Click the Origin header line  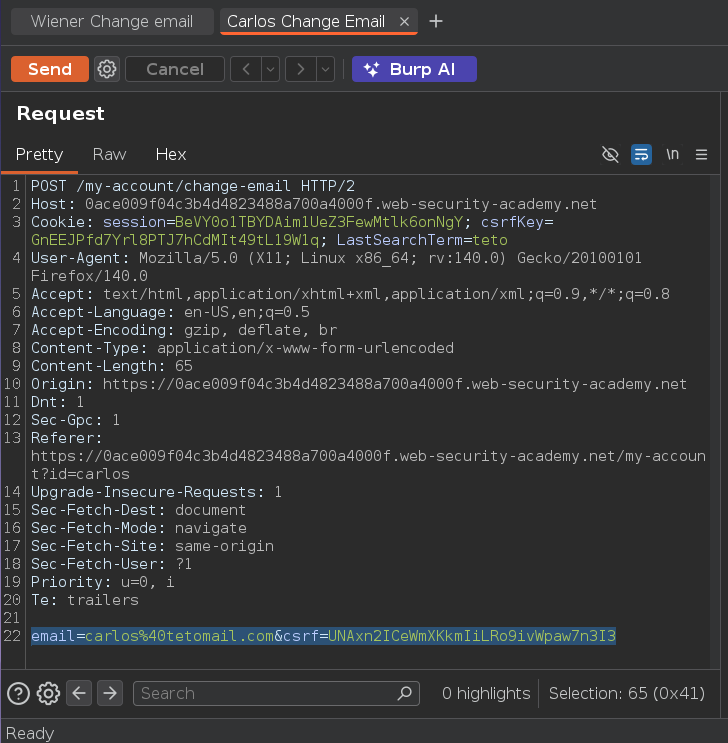point(359,384)
